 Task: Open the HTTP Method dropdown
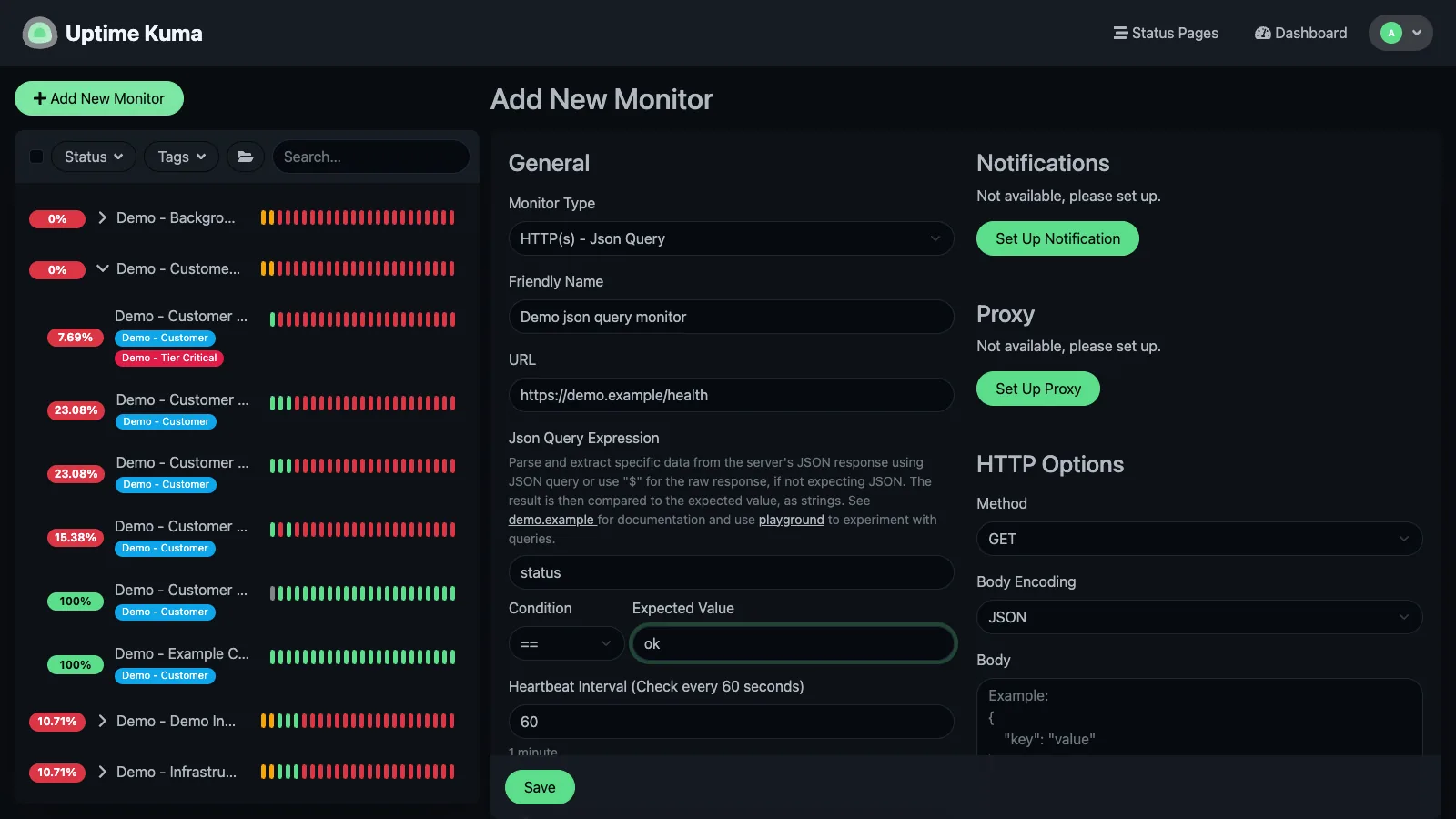tap(1199, 539)
